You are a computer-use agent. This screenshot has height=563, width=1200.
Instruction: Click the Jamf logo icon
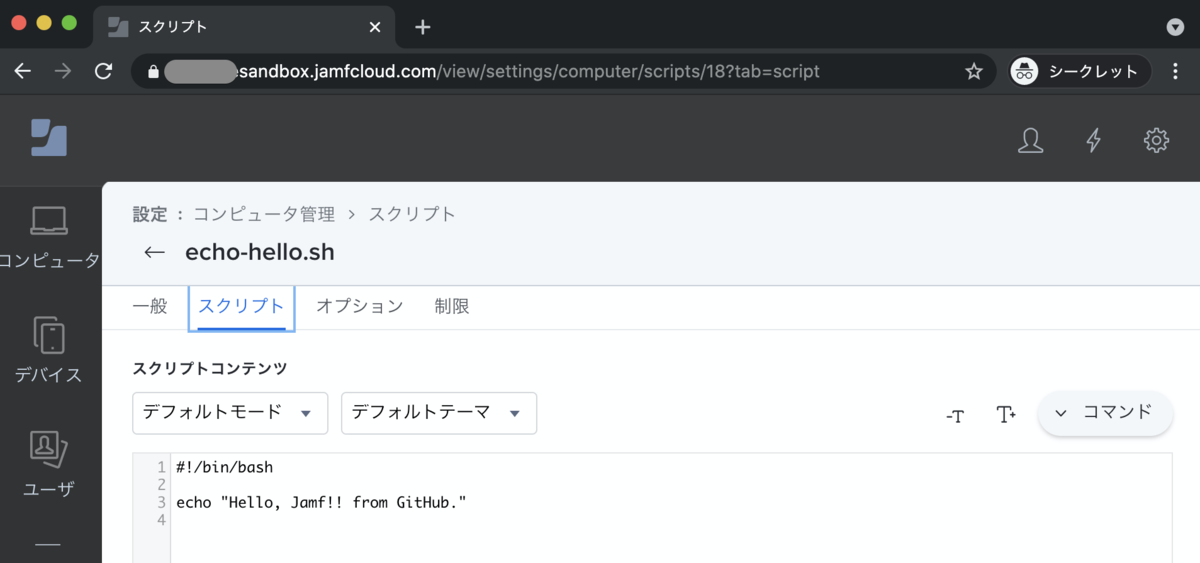(48, 138)
